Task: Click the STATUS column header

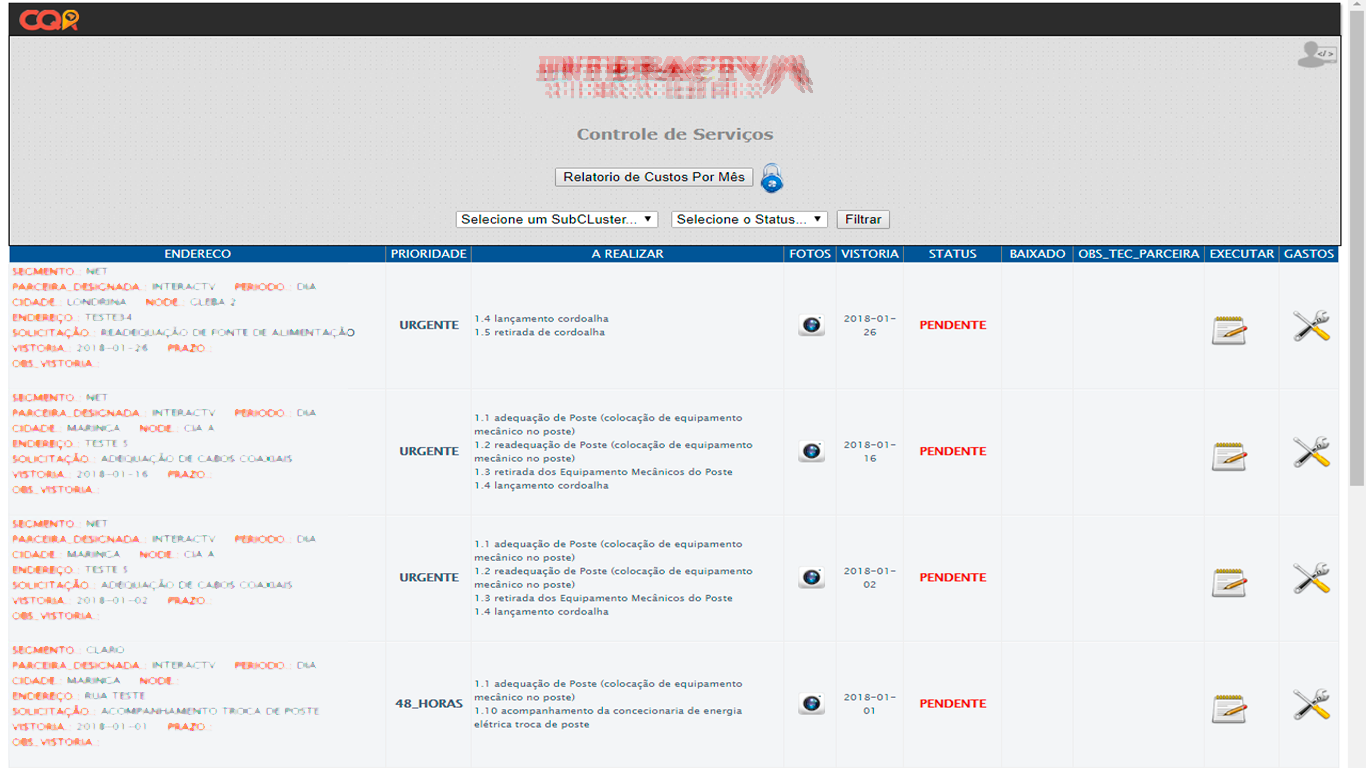Action: (952, 254)
